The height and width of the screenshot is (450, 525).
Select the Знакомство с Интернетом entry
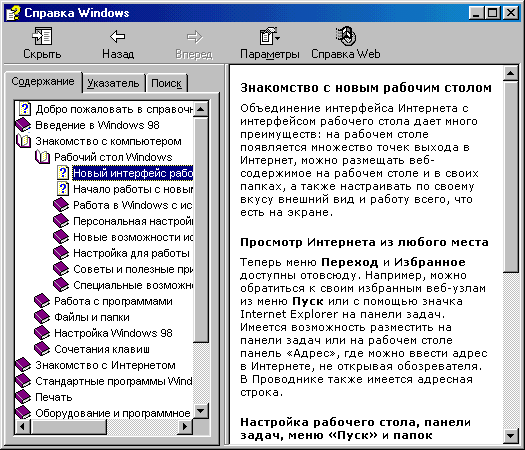coord(105,365)
